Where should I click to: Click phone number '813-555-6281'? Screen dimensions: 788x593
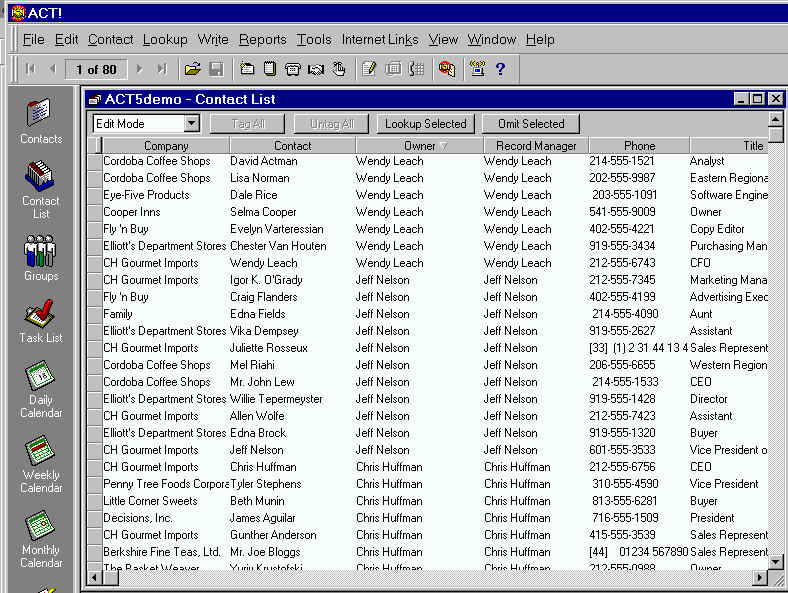pos(625,501)
